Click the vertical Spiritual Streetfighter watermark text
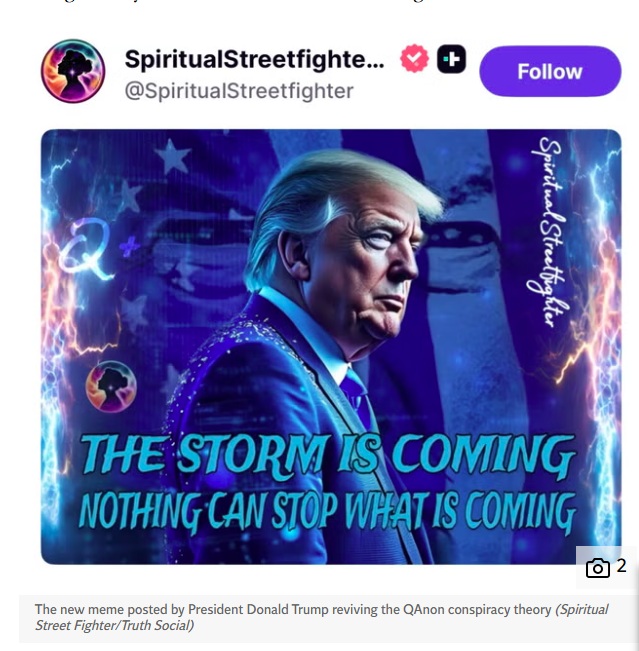 pyautogui.click(x=549, y=232)
